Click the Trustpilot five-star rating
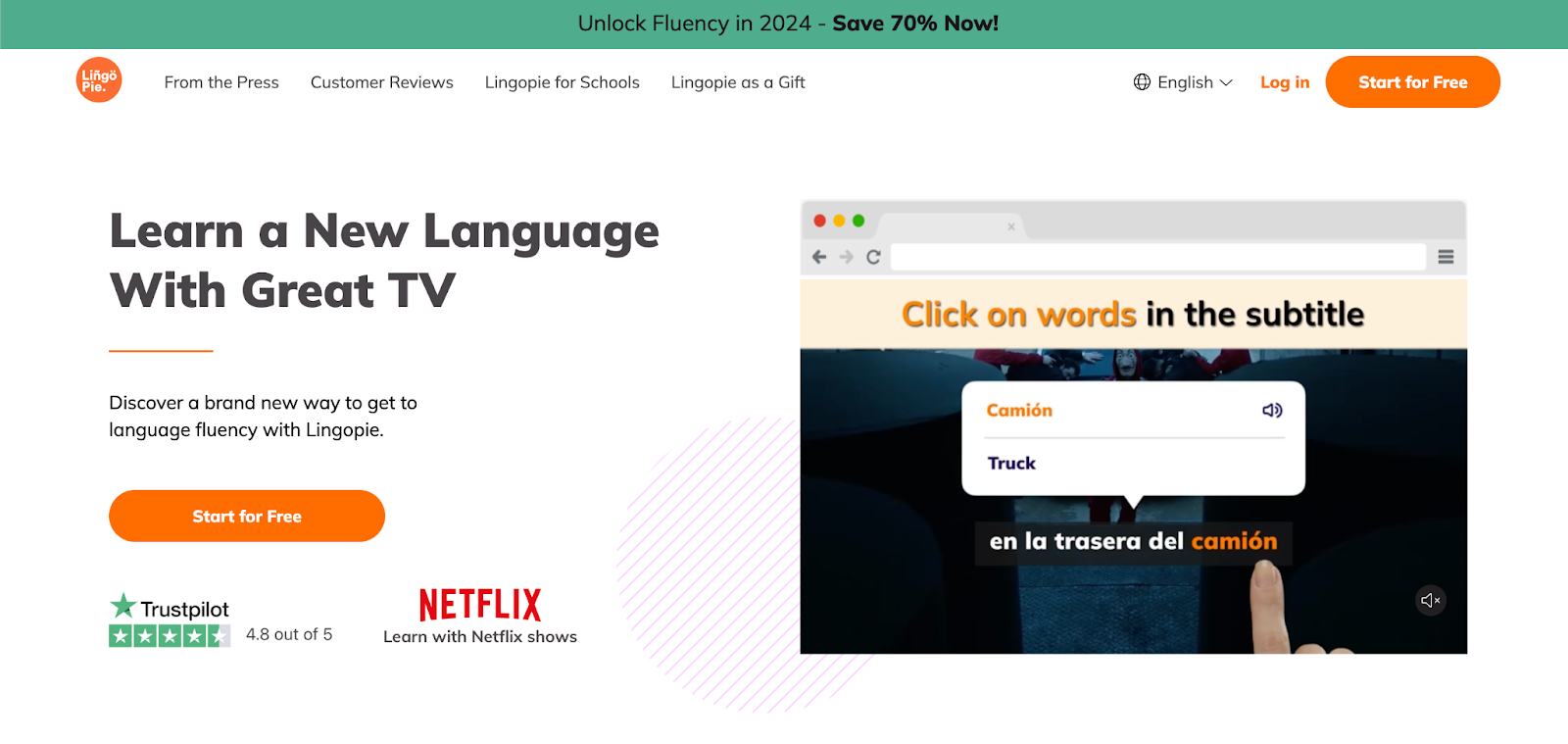 tap(170, 636)
